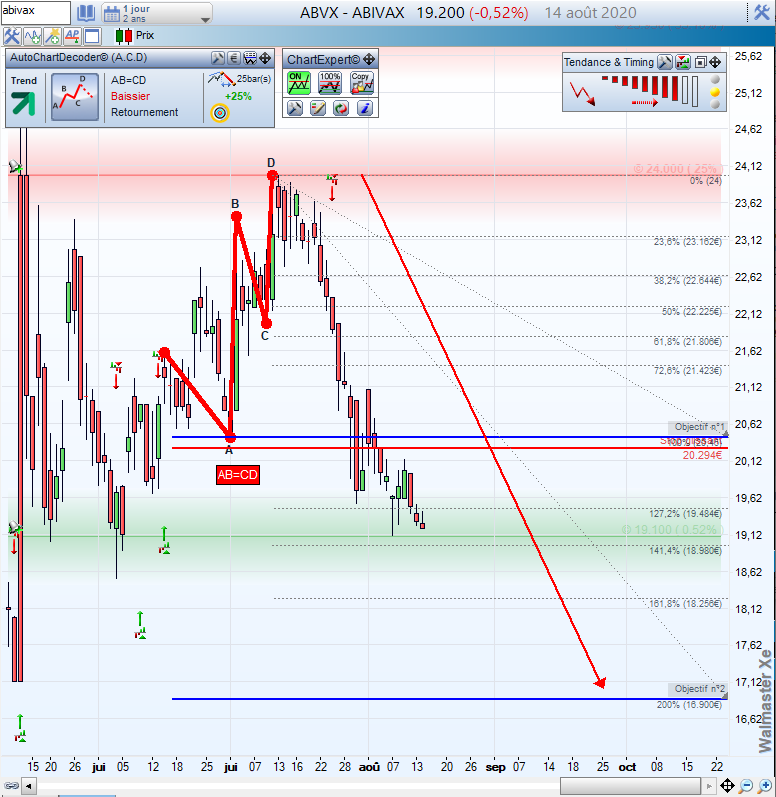The height and width of the screenshot is (797, 776).
Task: Click the green Trend arrow indicator
Action: (x=23, y=103)
